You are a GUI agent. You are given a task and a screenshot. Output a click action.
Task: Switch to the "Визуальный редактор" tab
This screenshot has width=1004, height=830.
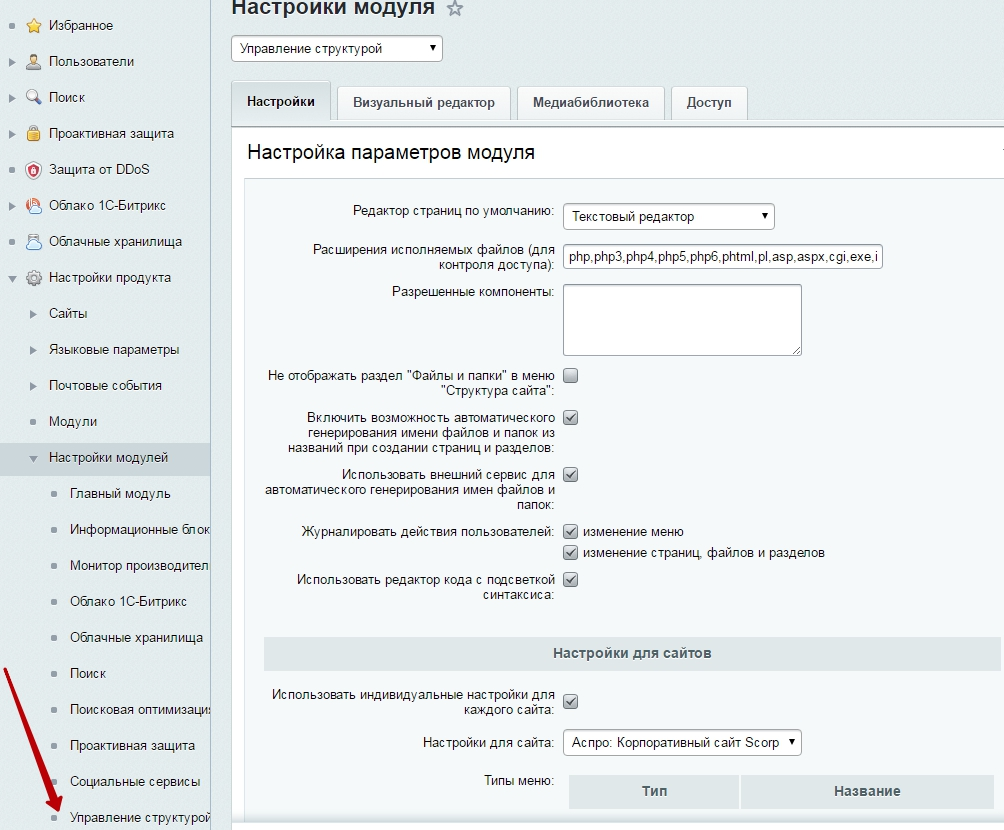(x=423, y=102)
